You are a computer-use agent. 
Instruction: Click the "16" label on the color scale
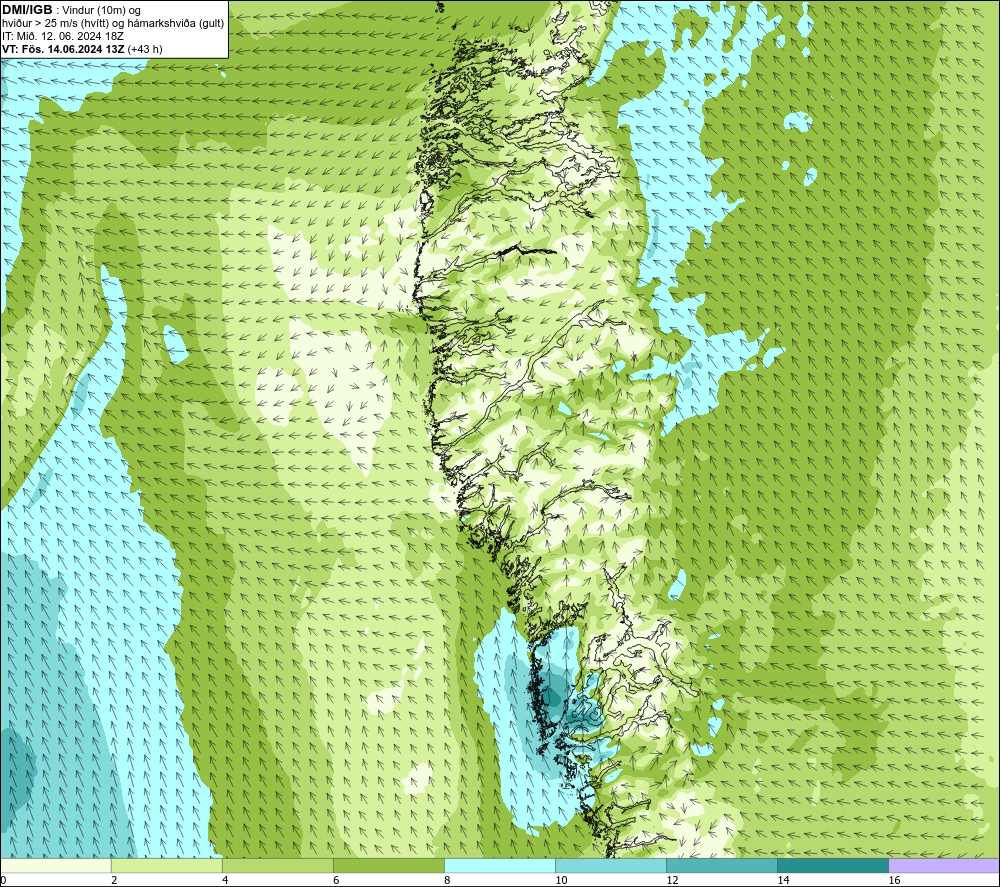pyautogui.click(x=894, y=881)
